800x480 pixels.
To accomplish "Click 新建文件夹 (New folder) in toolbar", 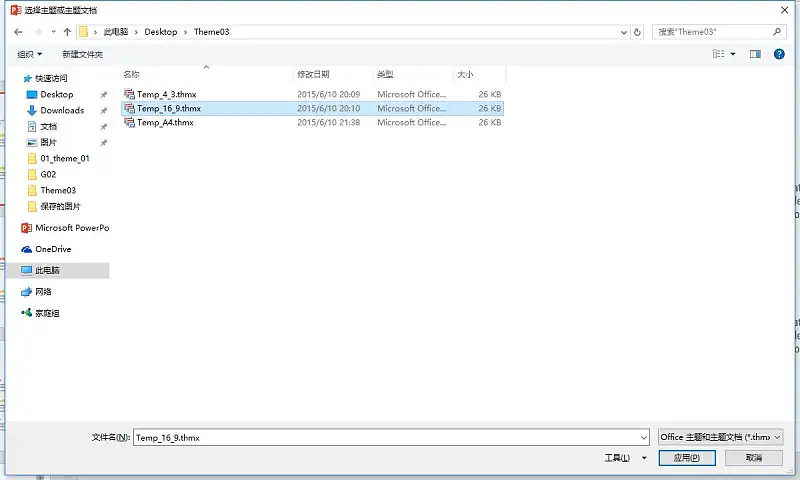I will (82, 54).
